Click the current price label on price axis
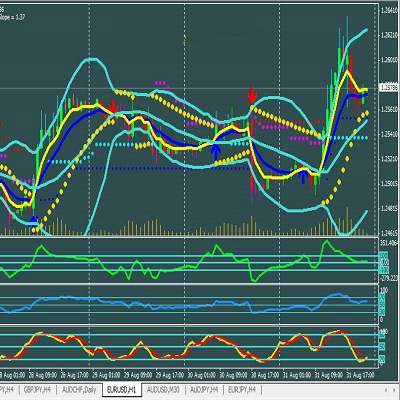 point(389,88)
